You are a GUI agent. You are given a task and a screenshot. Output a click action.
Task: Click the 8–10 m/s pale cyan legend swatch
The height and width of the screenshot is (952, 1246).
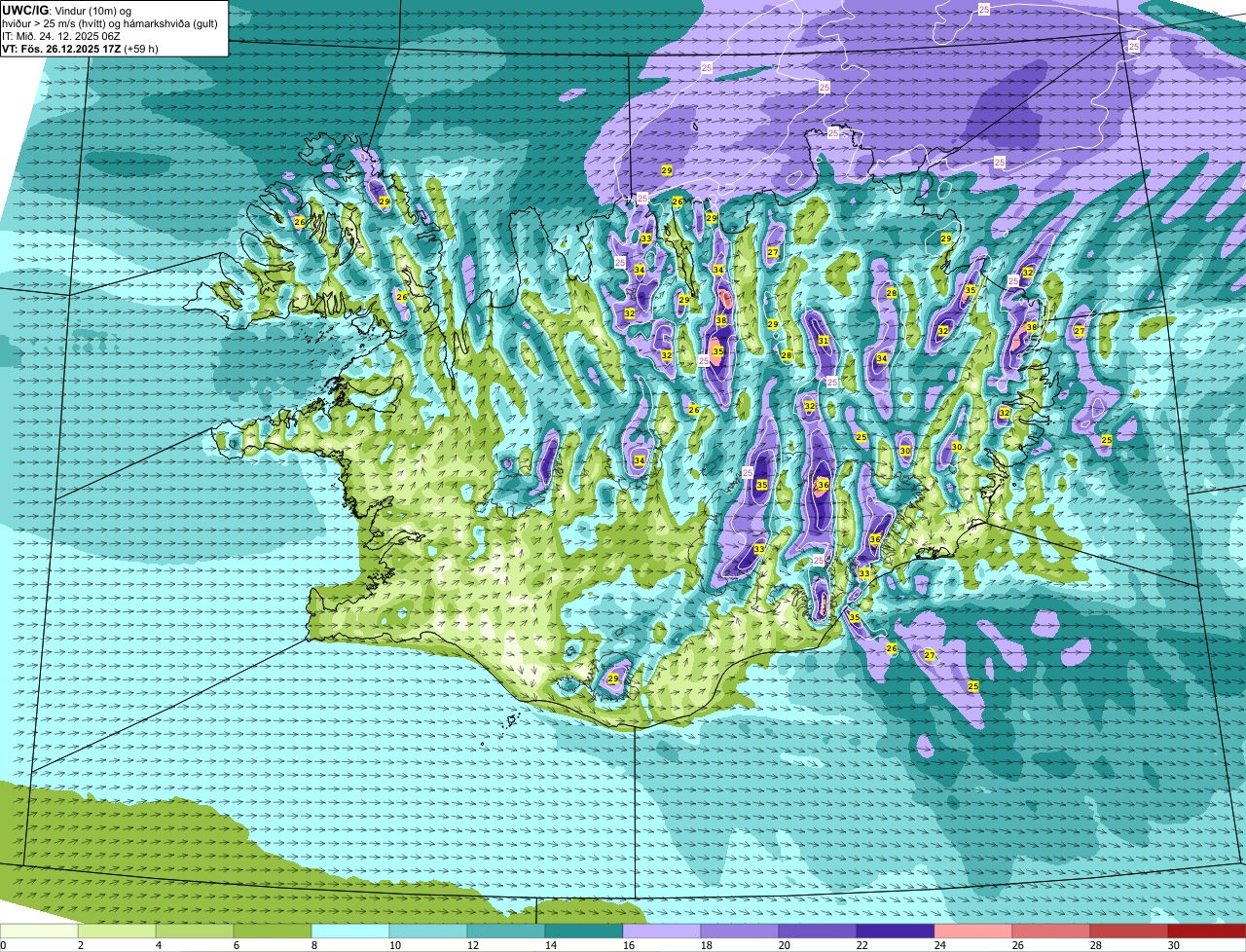click(x=350, y=932)
